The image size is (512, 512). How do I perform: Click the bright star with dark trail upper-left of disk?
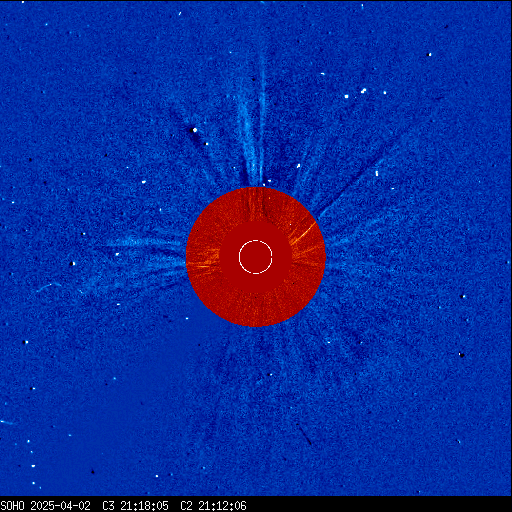(x=195, y=130)
